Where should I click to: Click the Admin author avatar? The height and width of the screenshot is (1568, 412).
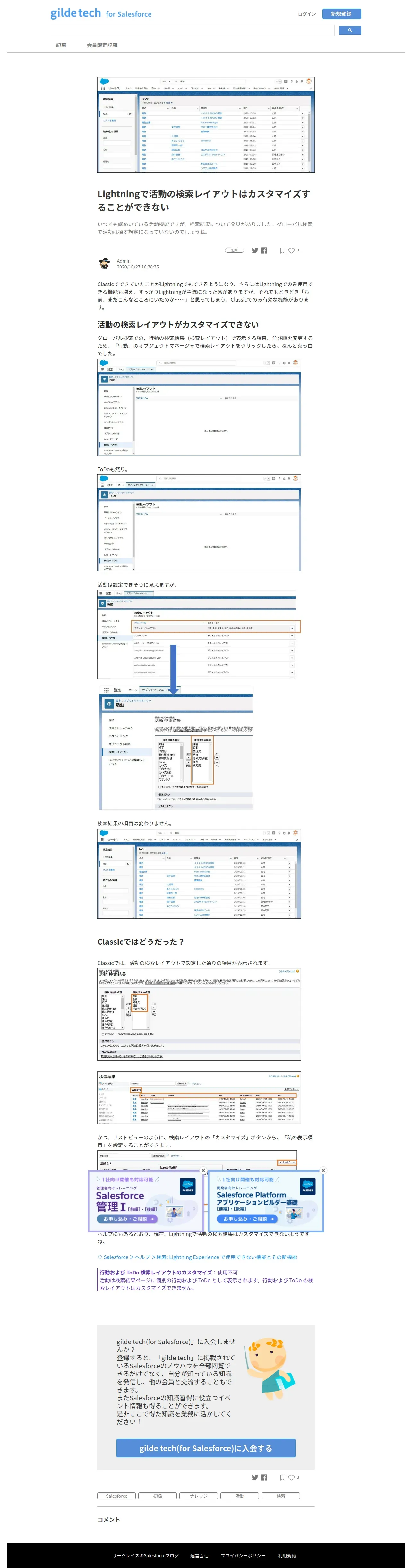click(105, 264)
